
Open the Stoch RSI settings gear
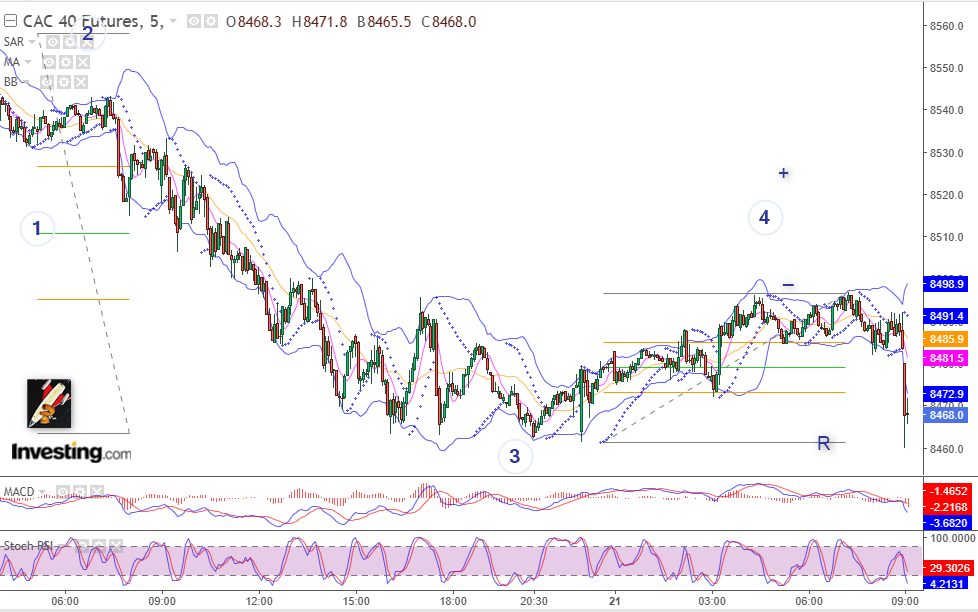[99, 546]
